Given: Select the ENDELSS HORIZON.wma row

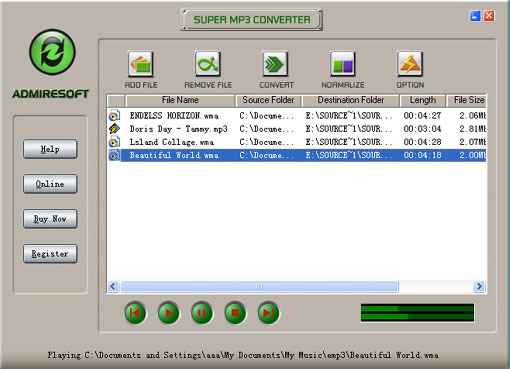Looking at the screenshot, I should [297, 116].
